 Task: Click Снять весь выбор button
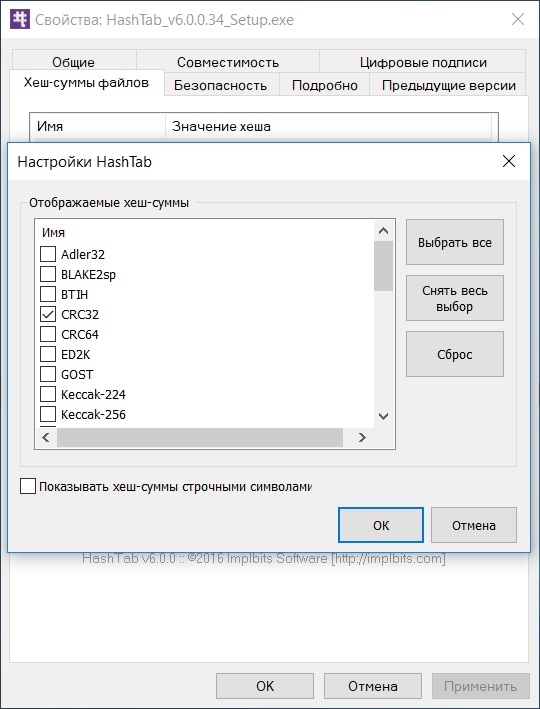pyautogui.click(x=455, y=298)
